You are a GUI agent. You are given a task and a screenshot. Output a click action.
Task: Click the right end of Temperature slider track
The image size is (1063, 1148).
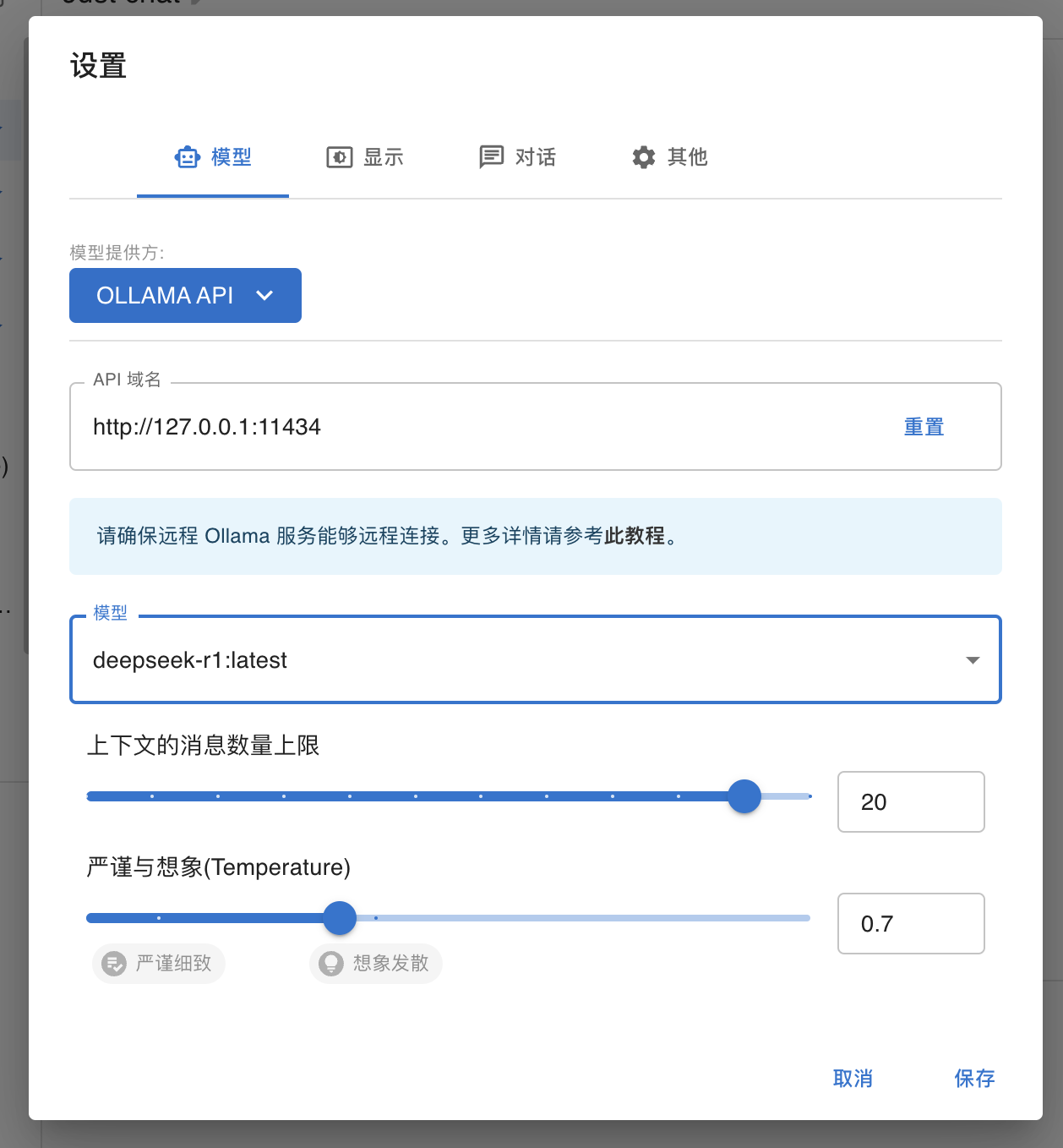pyautogui.click(x=807, y=918)
